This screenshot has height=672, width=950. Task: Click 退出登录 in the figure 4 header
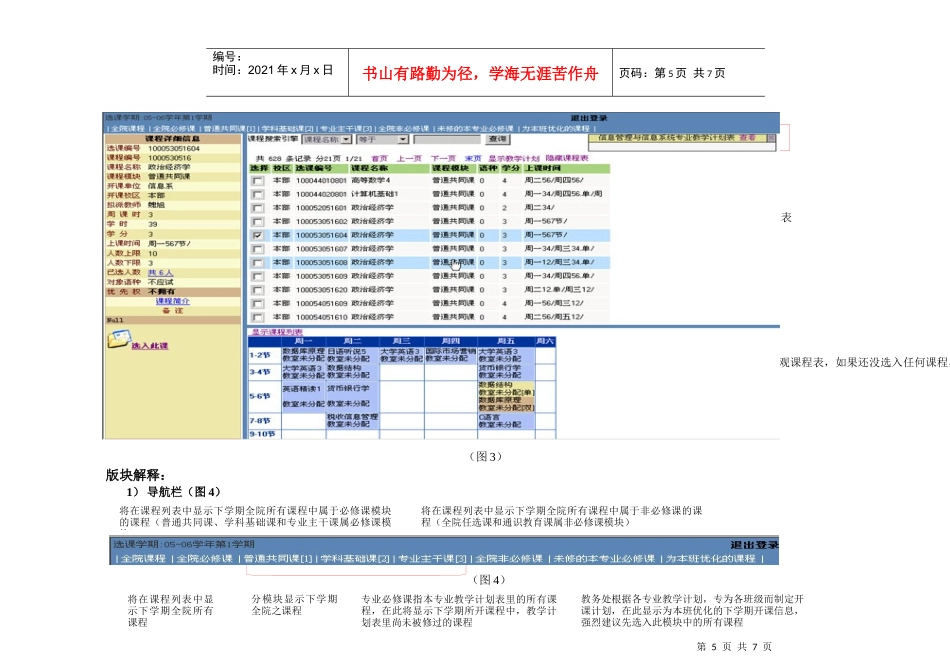point(754,545)
